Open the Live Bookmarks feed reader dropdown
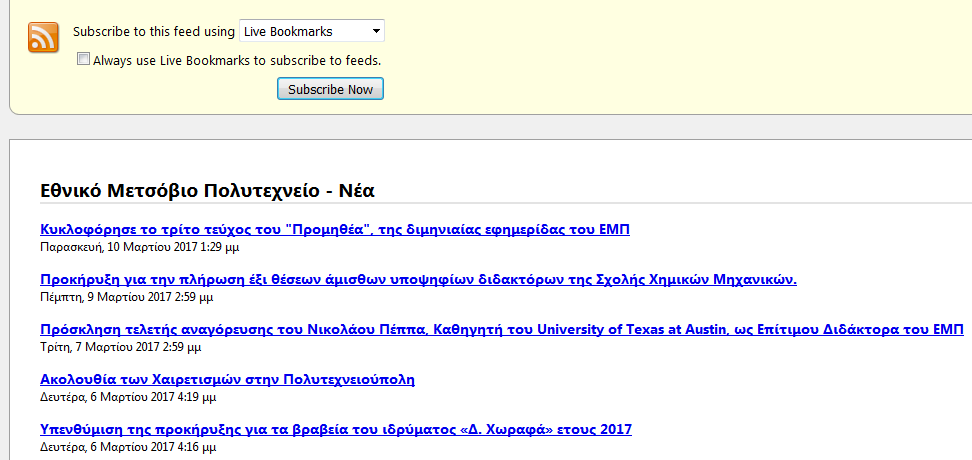 click(312, 31)
